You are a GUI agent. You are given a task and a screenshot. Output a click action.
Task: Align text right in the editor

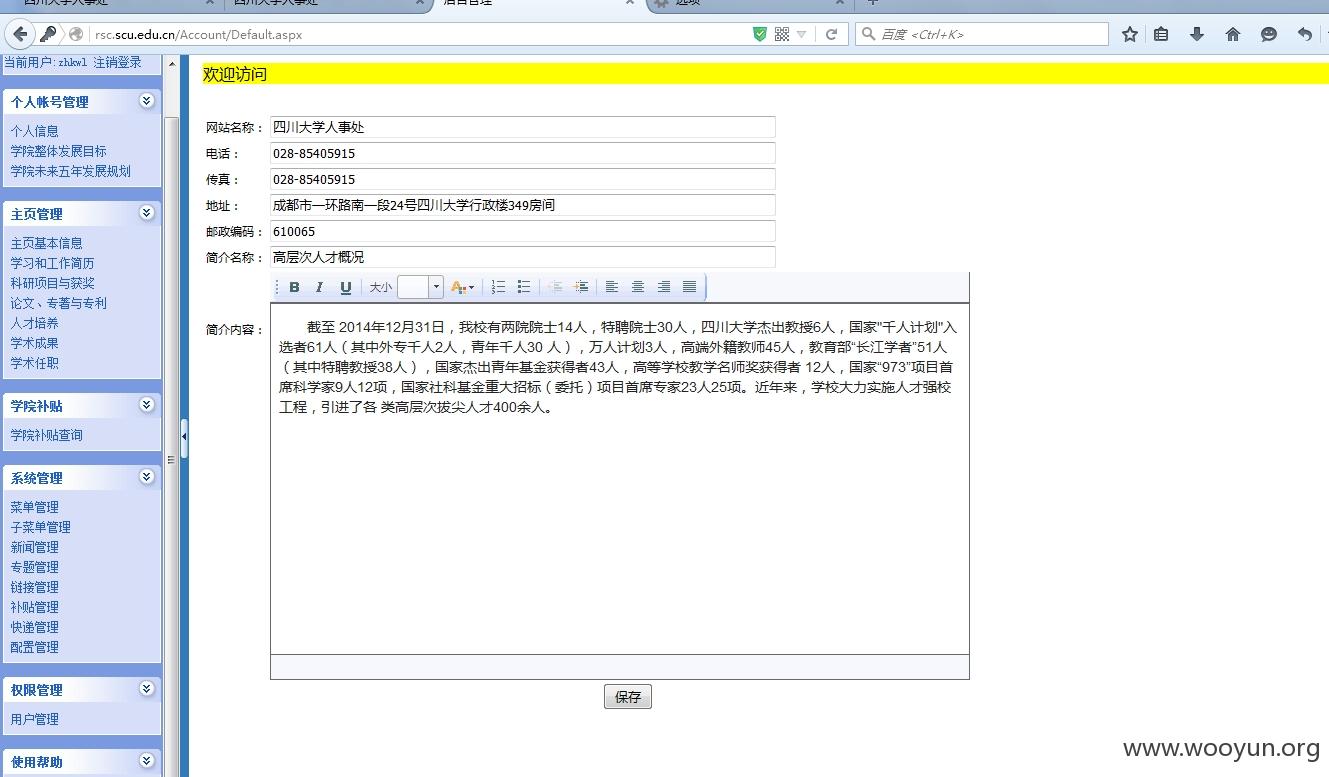pyautogui.click(x=664, y=287)
